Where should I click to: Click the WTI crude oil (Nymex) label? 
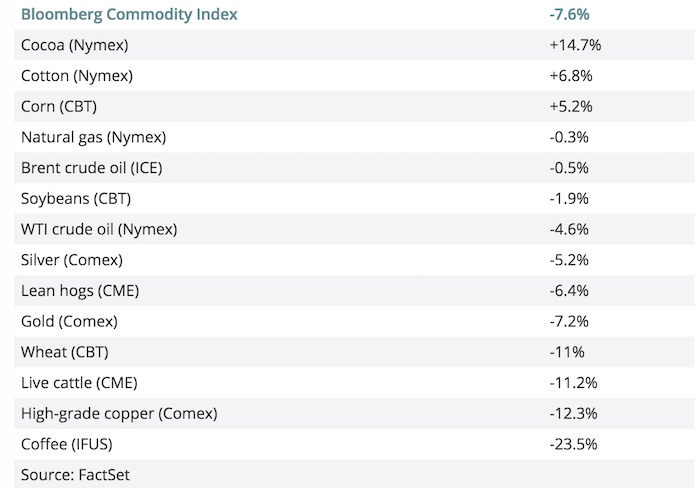pos(98,229)
